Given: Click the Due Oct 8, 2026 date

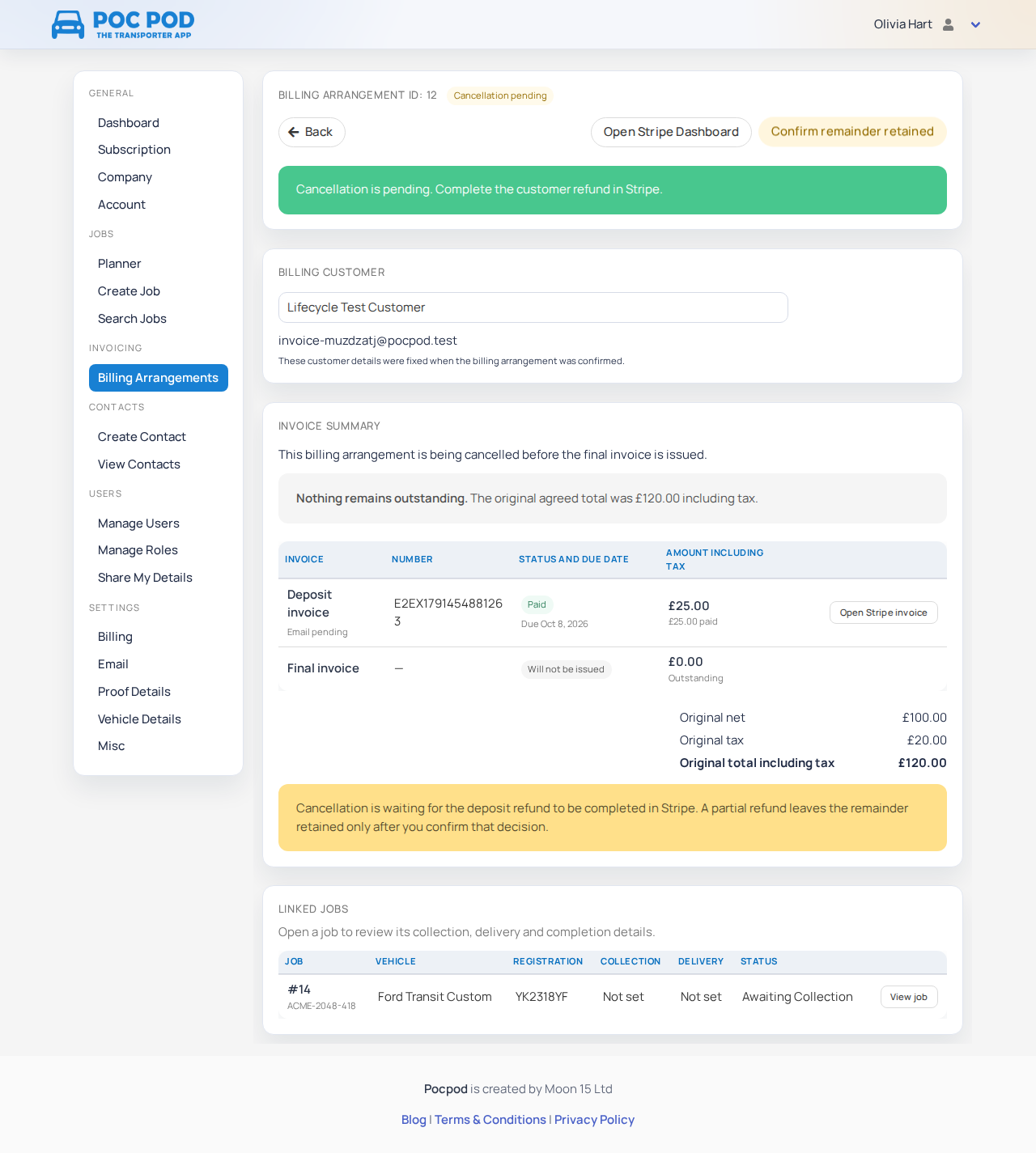Looking at the screenshot, I should [x=554, y=624].
